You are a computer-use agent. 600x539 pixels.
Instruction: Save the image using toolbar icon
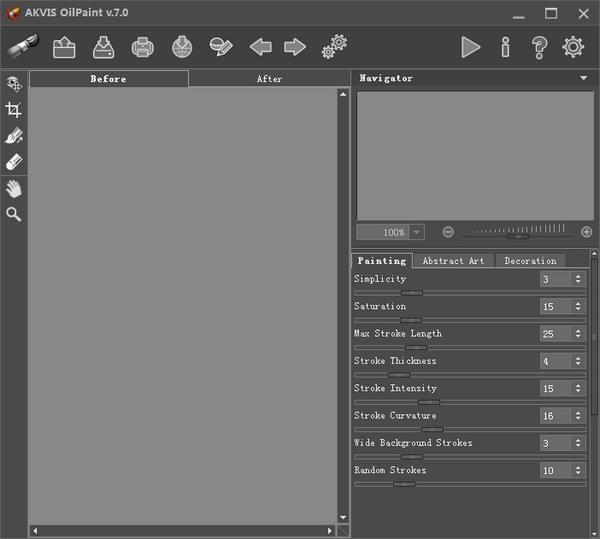coord(104,47)
